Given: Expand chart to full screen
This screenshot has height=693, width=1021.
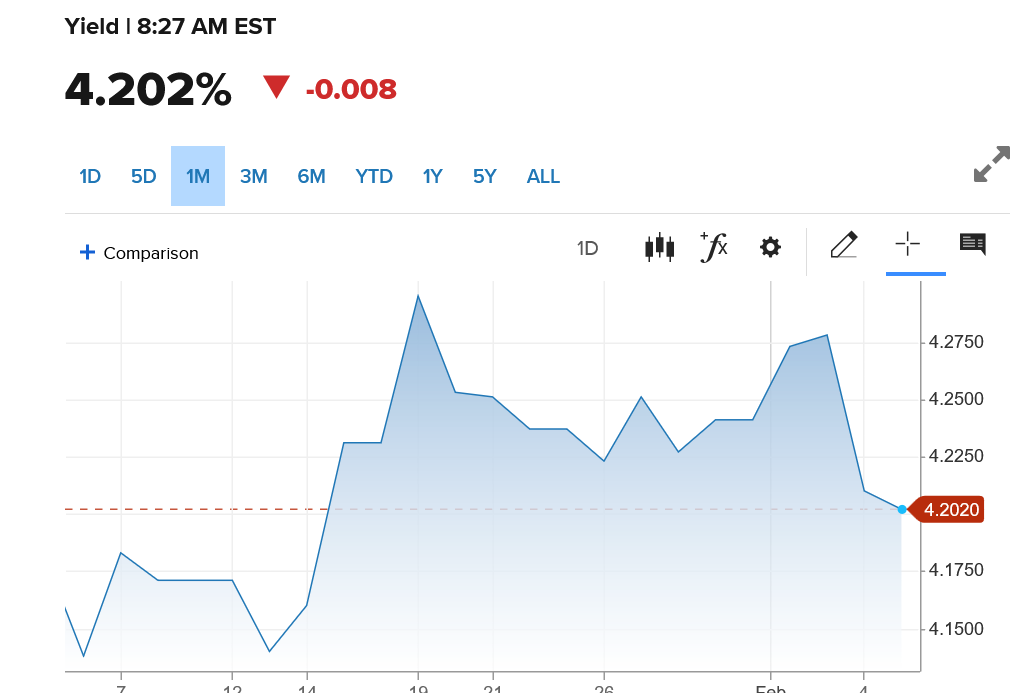Looking at the screenshot, I should click(x=991, y=165).
